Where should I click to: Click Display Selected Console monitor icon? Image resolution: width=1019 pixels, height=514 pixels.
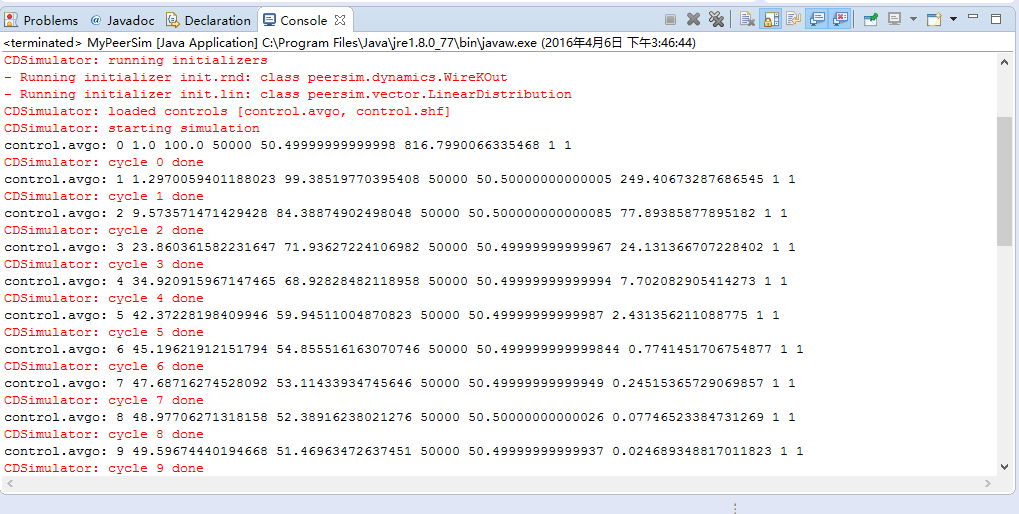tap(895, 19)
